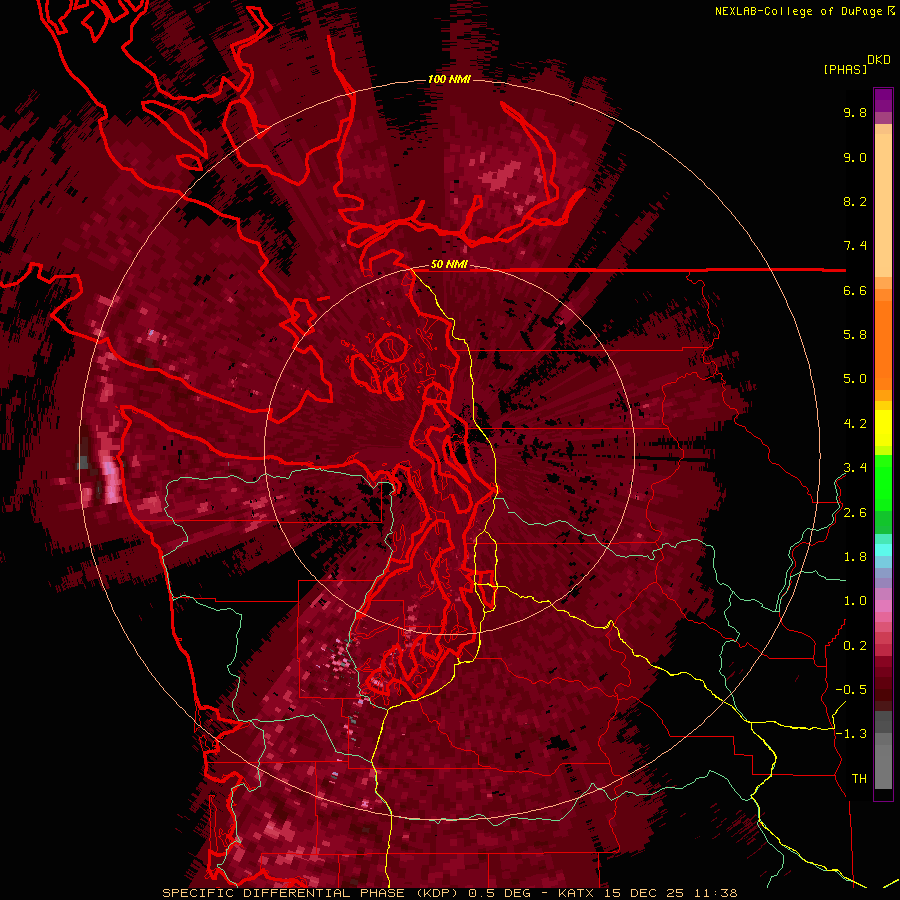Click the 4.2 value on the color scale
The width and height of the screenshot is (900, 900).
(x=855, y=424)
